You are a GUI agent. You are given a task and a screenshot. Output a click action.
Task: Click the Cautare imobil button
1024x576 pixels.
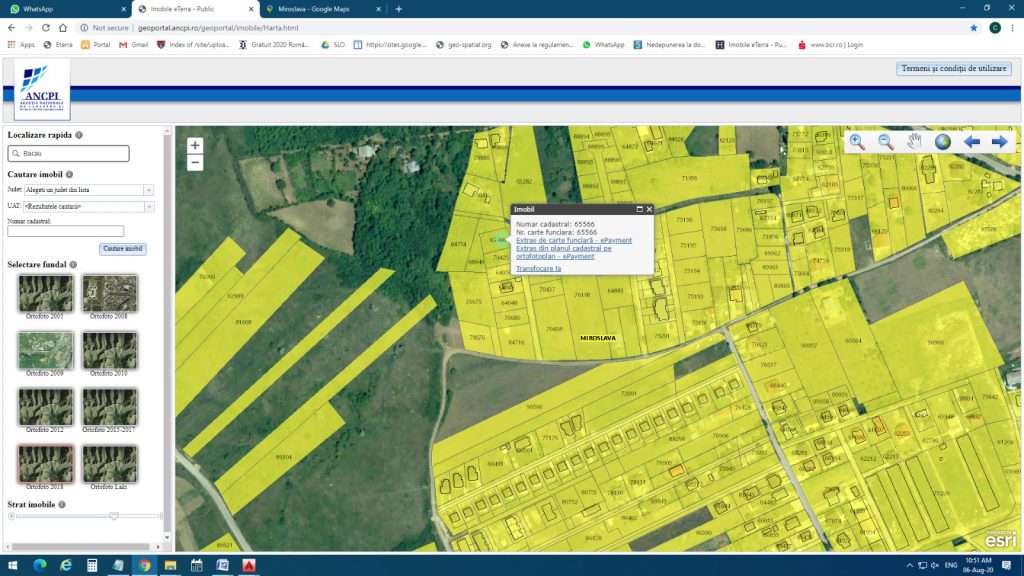[123, 248]
